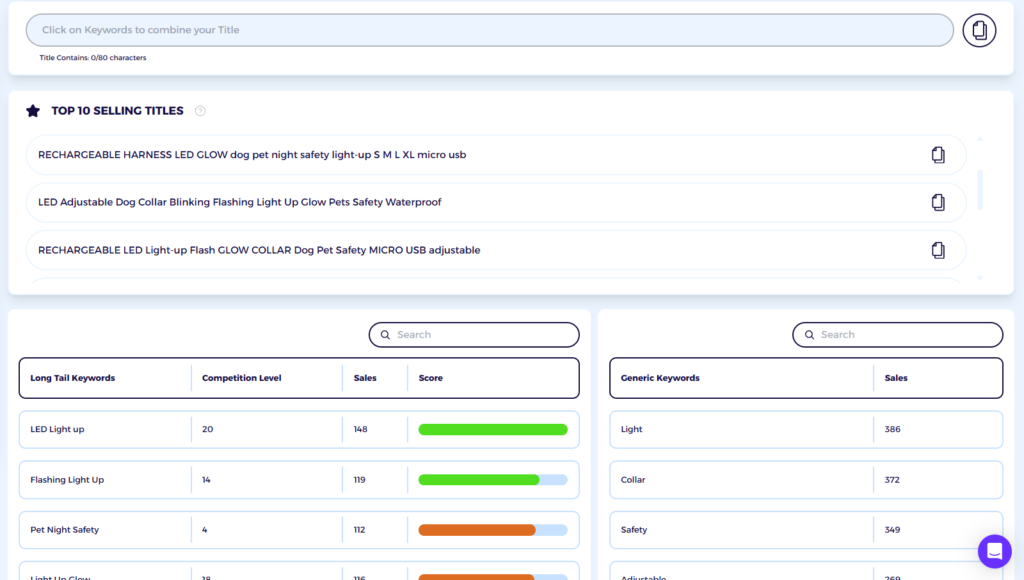Image resolution: width=1024 pixels, height=580 pixels.
Task: Copy the RECHARGEABLE HARNESS LED GLOW title
Action: coord(938,155)
